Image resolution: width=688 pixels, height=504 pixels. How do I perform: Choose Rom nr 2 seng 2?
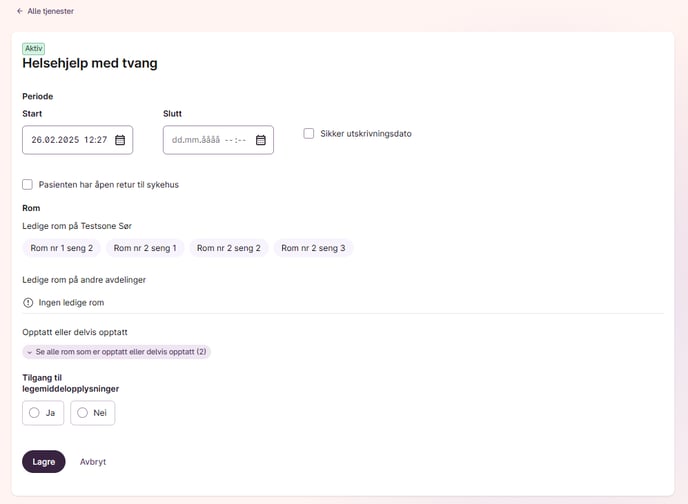[x=229, y=248]
